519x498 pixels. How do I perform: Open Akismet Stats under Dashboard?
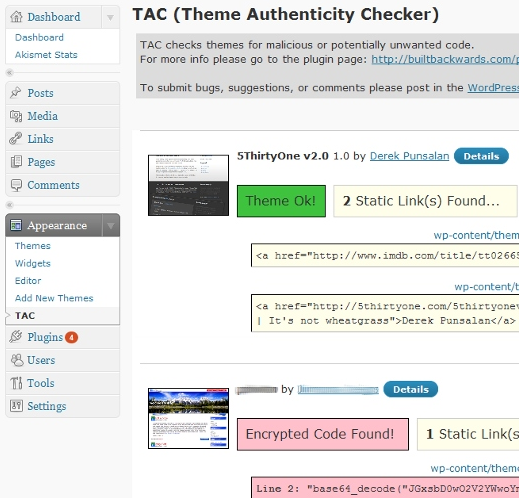tap(46, 55)
